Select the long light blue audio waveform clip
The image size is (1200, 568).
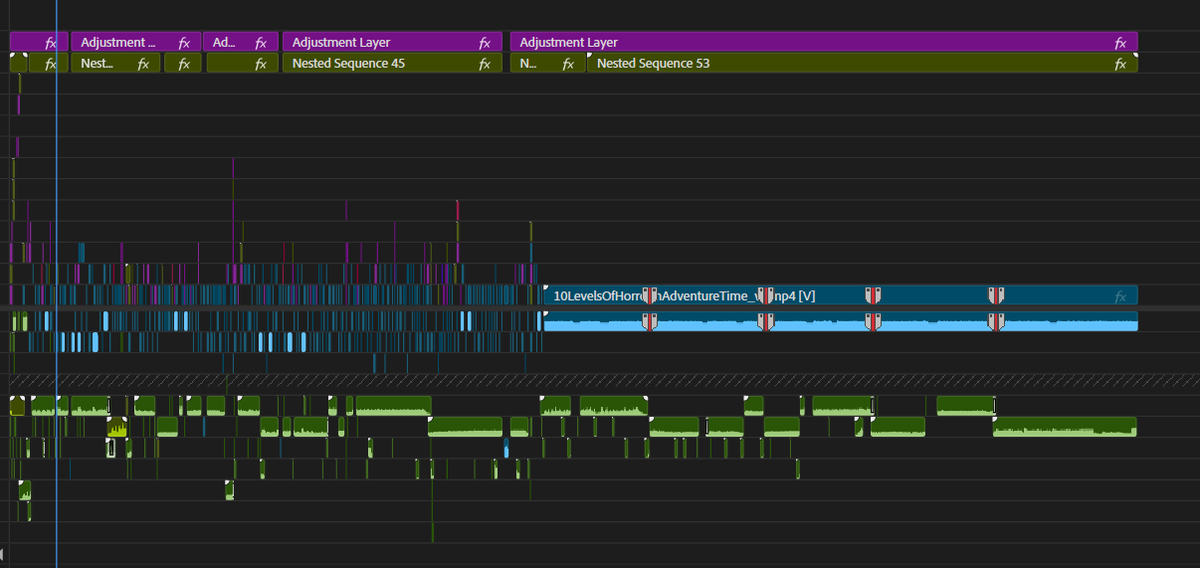tap(840, 321)
